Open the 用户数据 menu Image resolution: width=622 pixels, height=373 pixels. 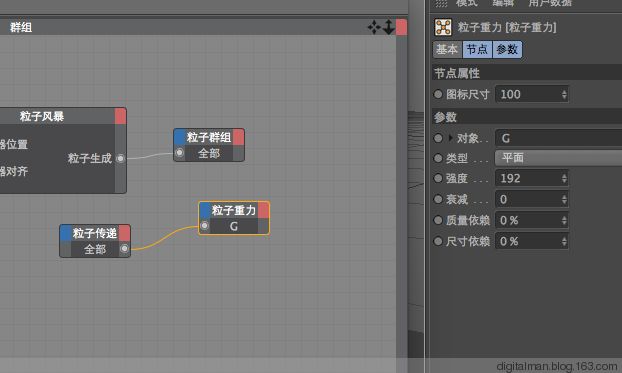tap(550, 3)
